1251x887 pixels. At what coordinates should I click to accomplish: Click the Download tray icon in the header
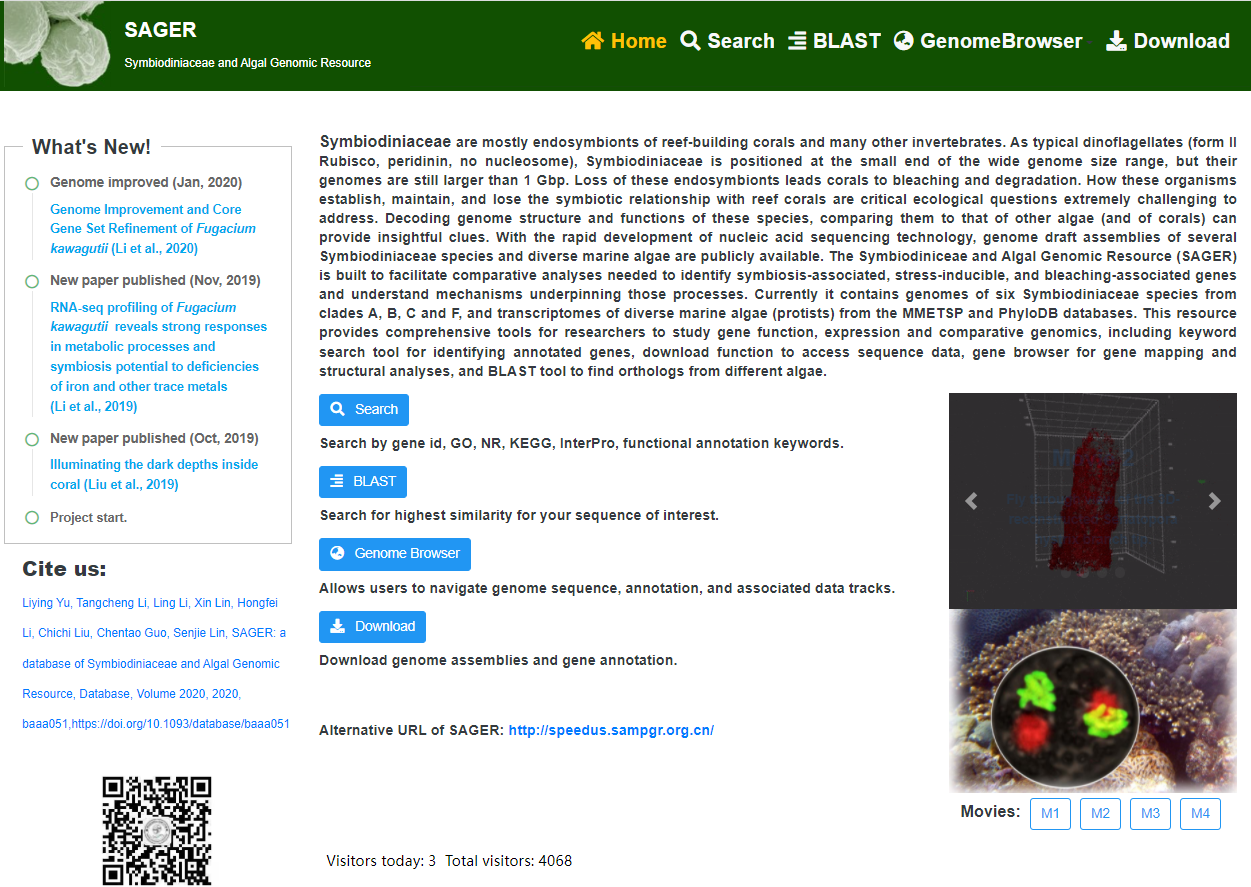(1115, 41)
